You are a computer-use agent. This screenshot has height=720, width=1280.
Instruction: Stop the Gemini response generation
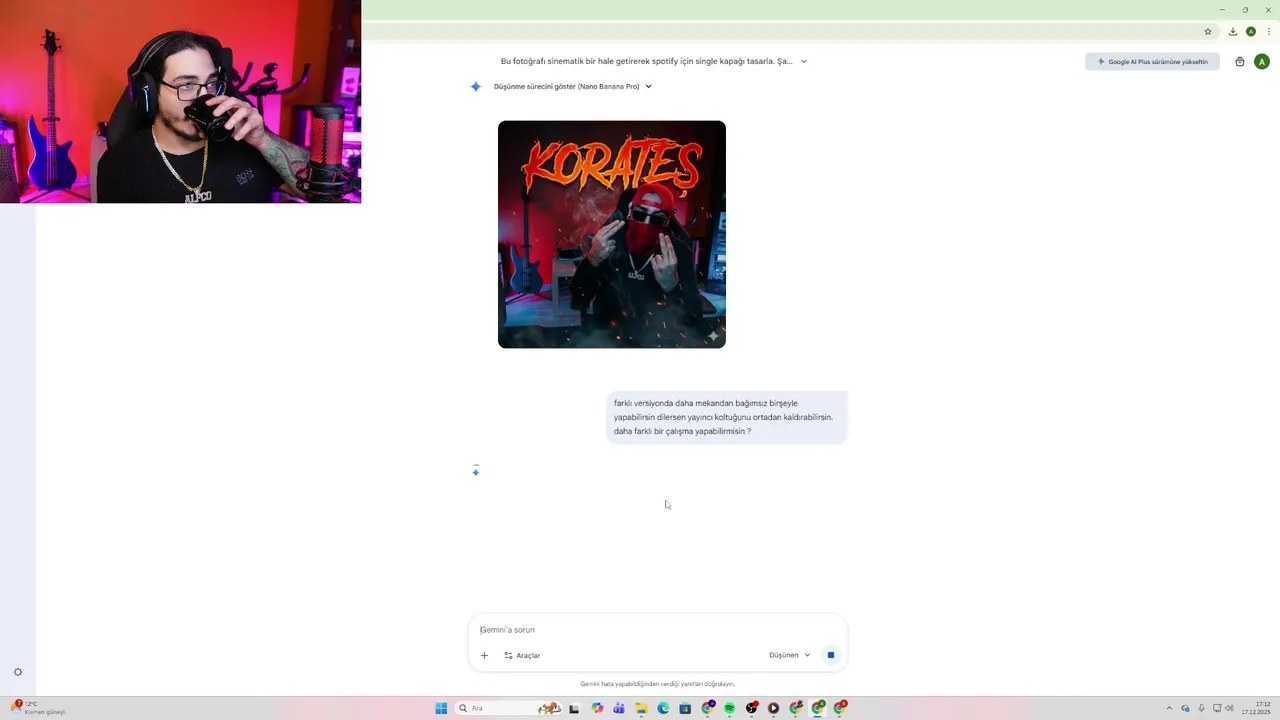(830, 655)
